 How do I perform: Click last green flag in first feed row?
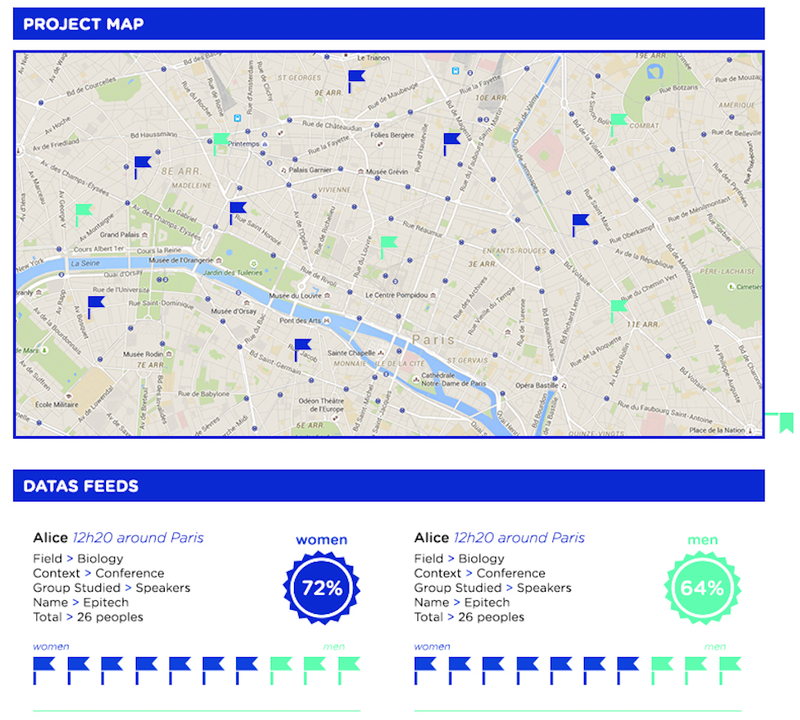349,671
